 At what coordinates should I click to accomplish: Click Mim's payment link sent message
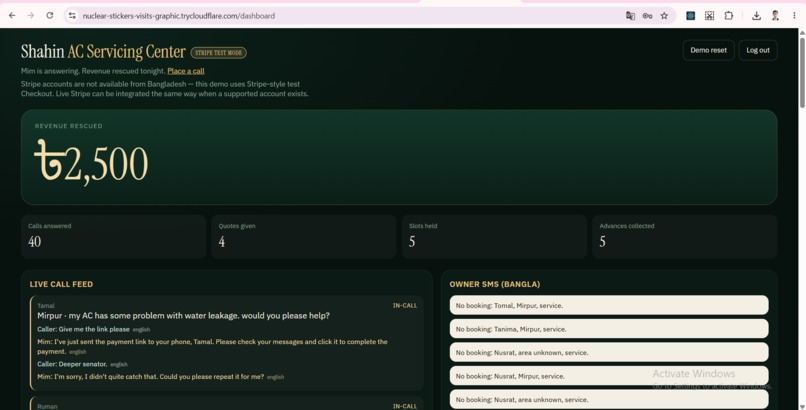tap(212, 346)
